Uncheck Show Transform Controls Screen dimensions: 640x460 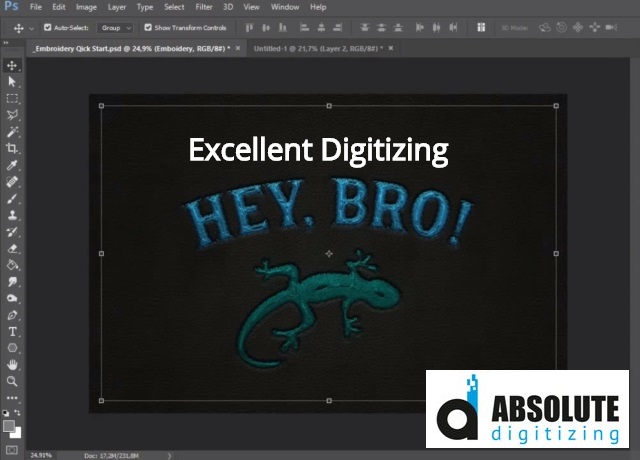pos(149,27)
